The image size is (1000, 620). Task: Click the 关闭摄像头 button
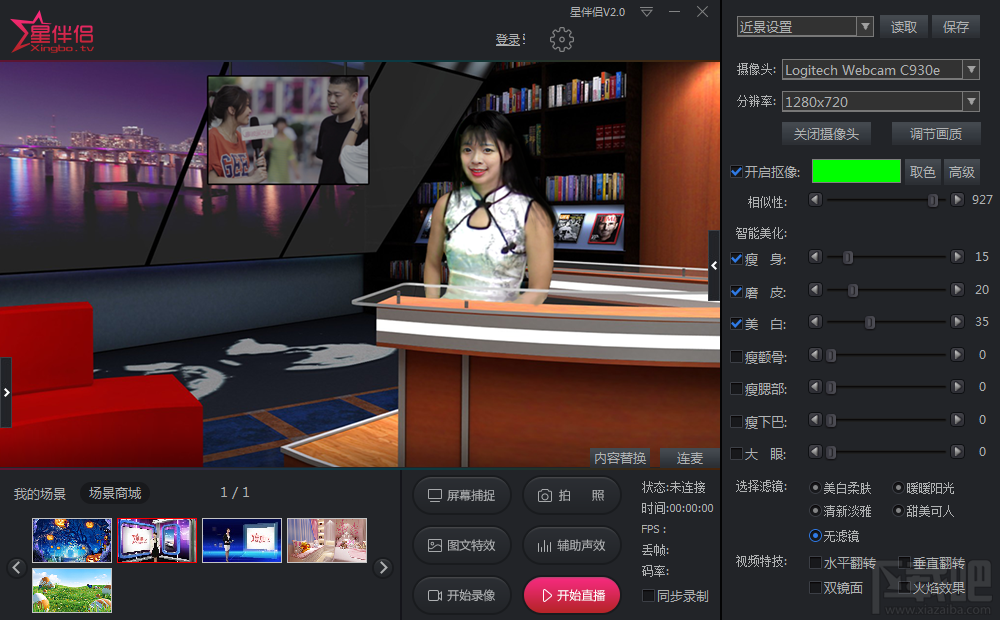(x=826, y=134)
